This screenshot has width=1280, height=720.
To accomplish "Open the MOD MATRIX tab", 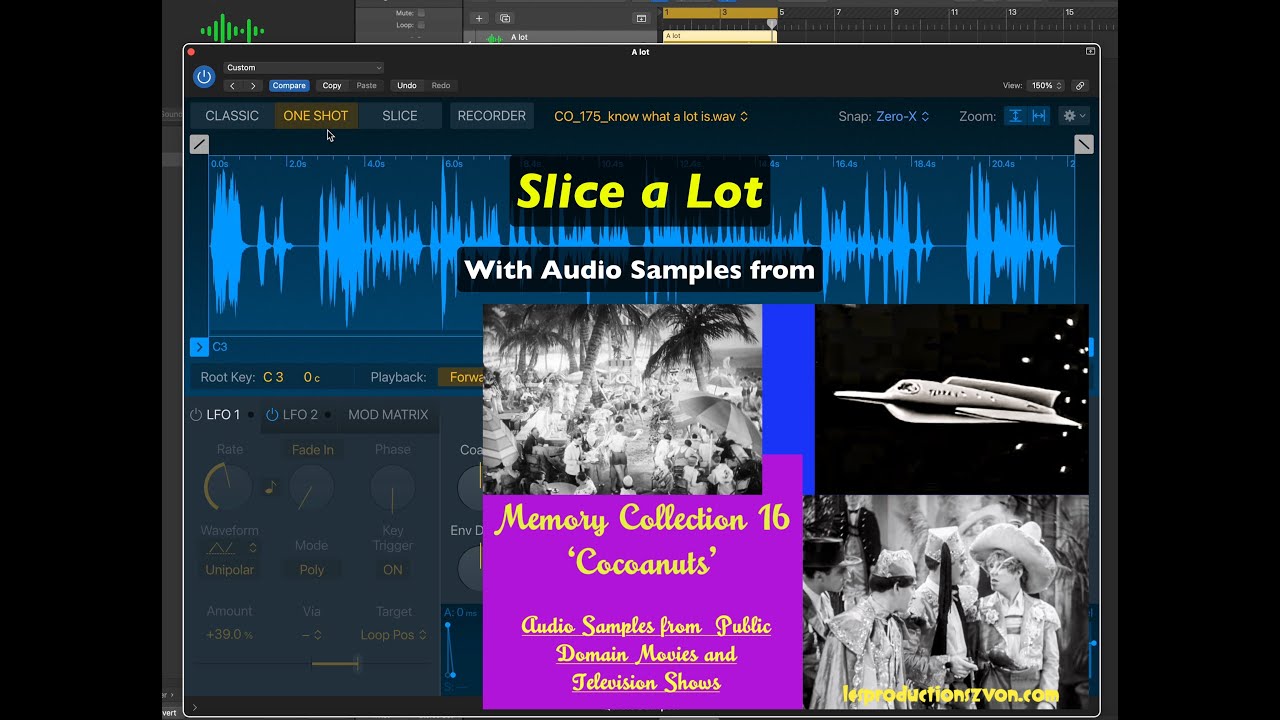I will click(x=388, y=415).
